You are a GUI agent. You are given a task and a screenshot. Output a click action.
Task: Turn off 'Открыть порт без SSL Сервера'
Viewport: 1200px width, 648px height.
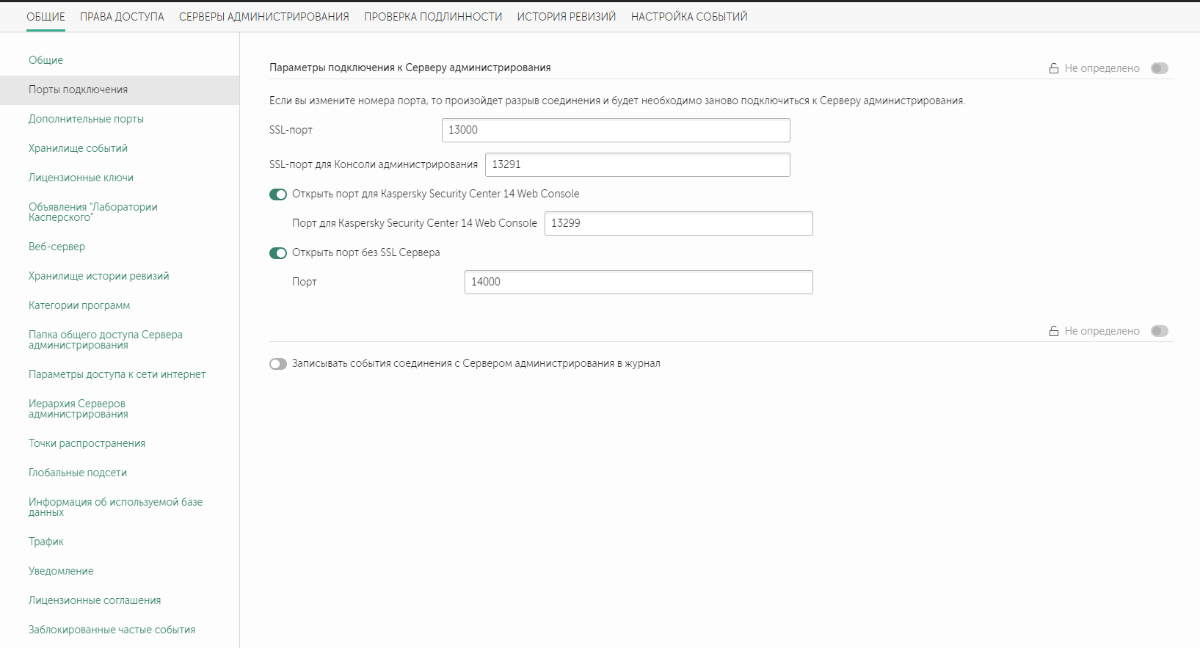278,253
